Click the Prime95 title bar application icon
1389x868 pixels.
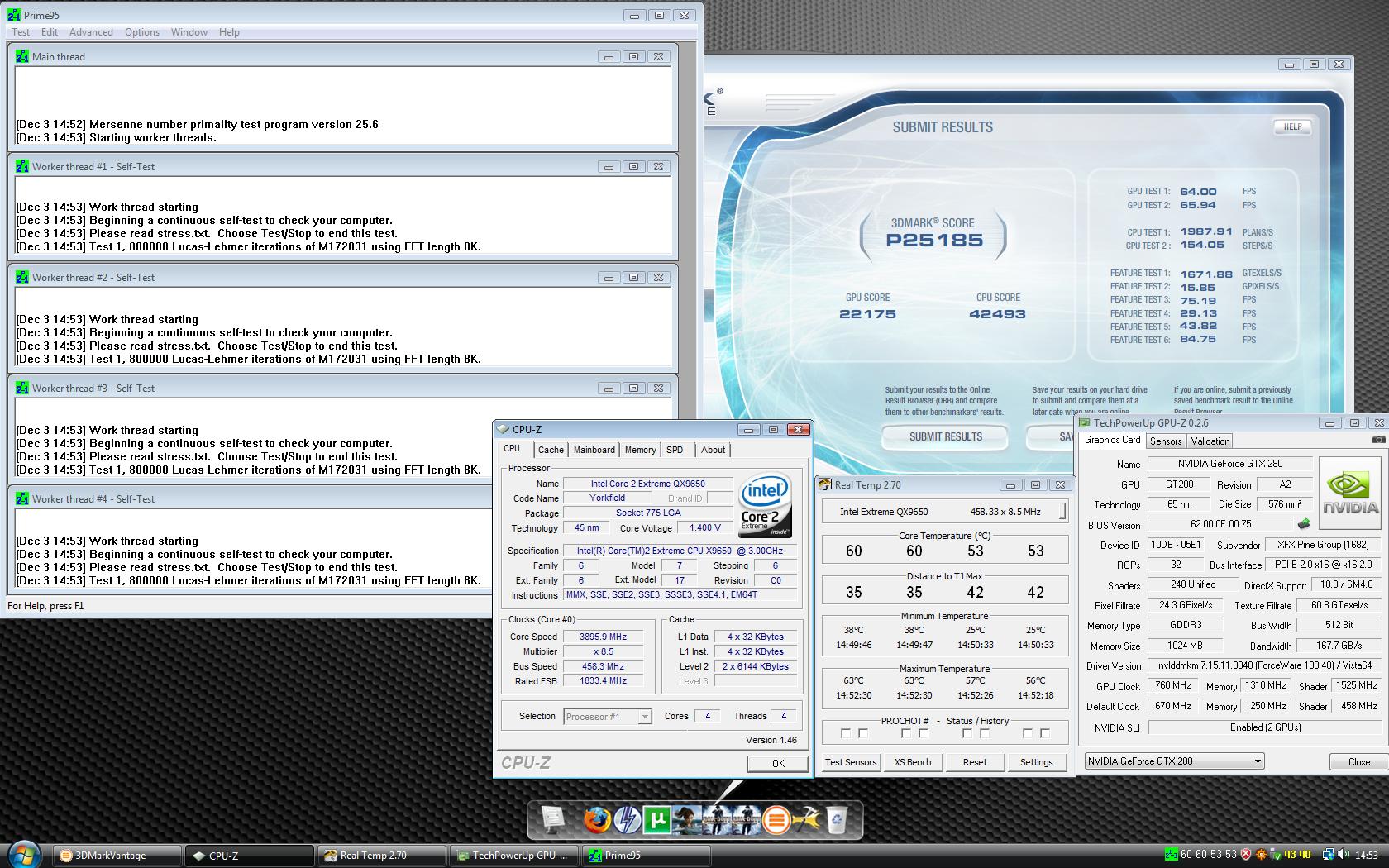(x=14, y=15)
